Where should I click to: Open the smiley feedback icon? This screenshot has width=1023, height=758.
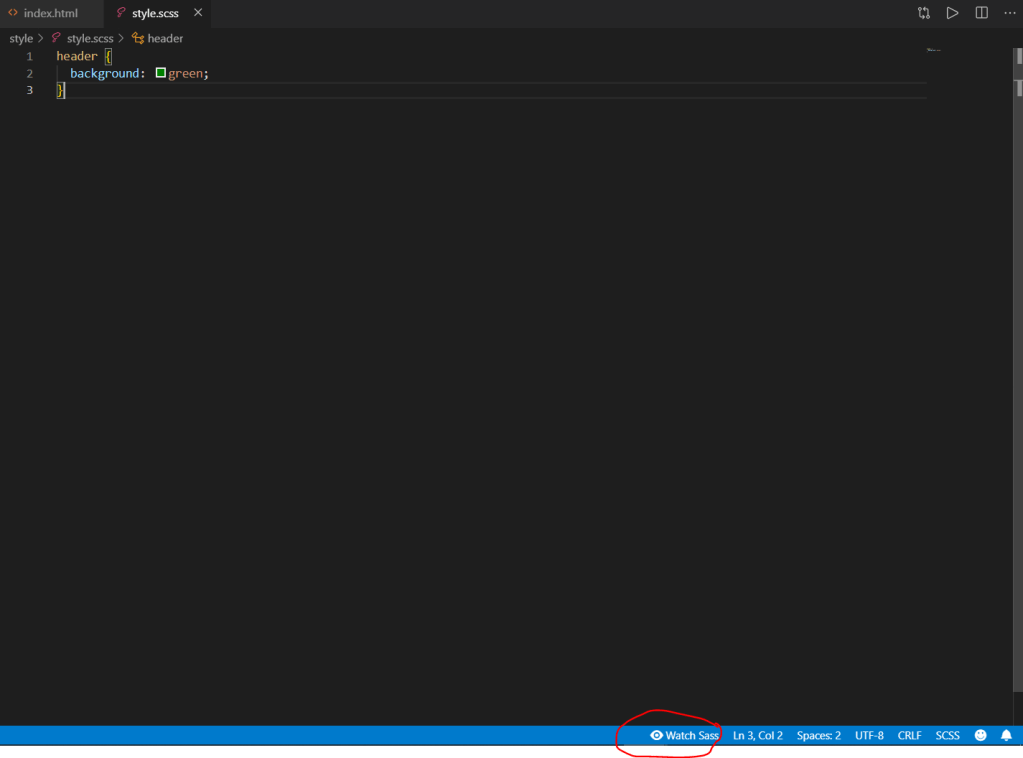tap(980, 735)
